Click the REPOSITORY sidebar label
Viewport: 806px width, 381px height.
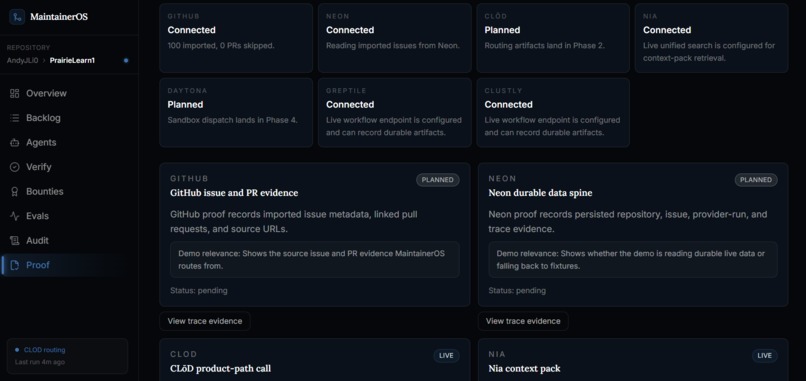pos(29,48)
